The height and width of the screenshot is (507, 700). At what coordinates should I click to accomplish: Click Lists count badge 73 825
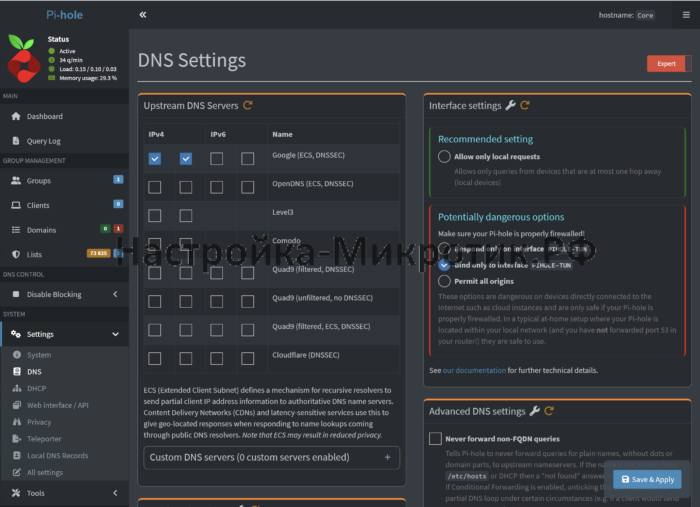pyautogui.click(x=98, y=253)
